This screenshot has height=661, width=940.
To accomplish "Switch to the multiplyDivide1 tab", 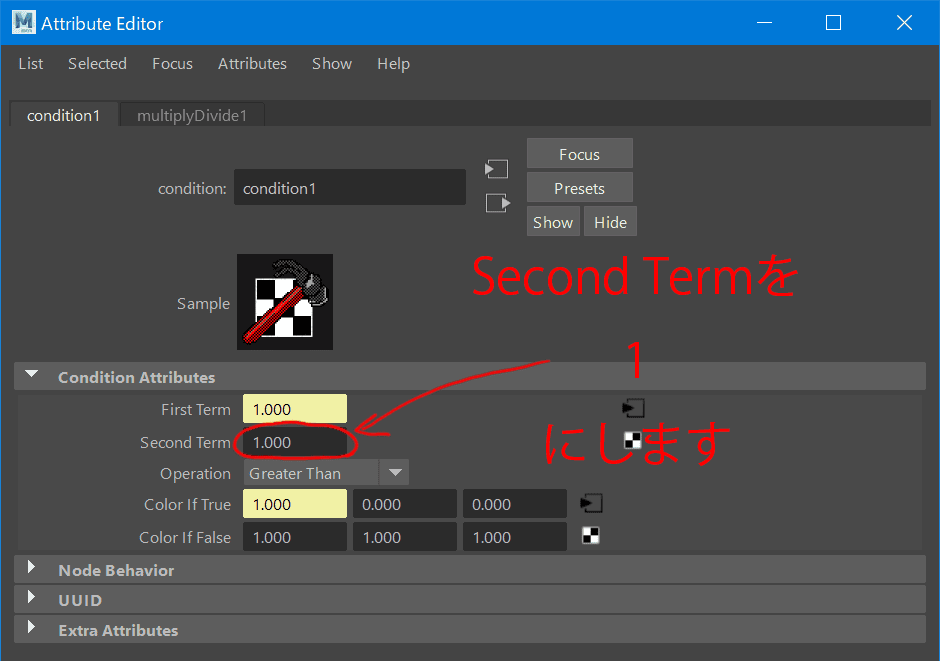I will [192, 115].
